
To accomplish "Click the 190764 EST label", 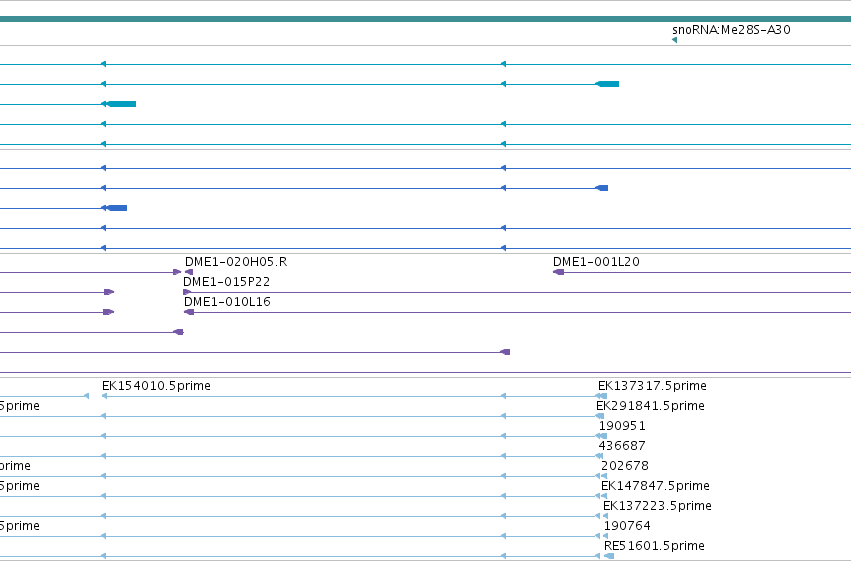I will click(x=627, y=526).
